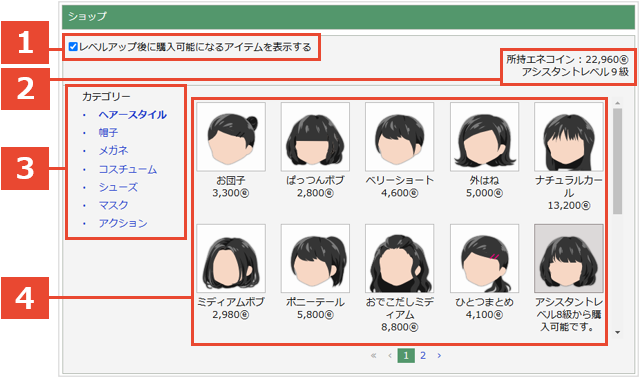Click the アシスタントレベル9級 level text
This screenshot has width=640, height=380.
tap(575, 72)
